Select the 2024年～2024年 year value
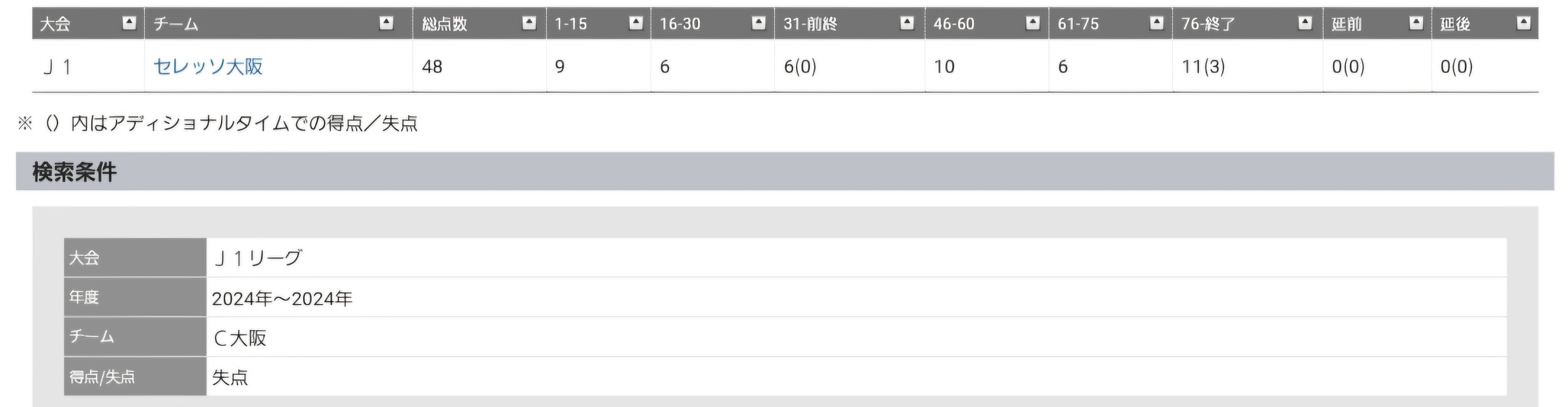 point(282,298)
